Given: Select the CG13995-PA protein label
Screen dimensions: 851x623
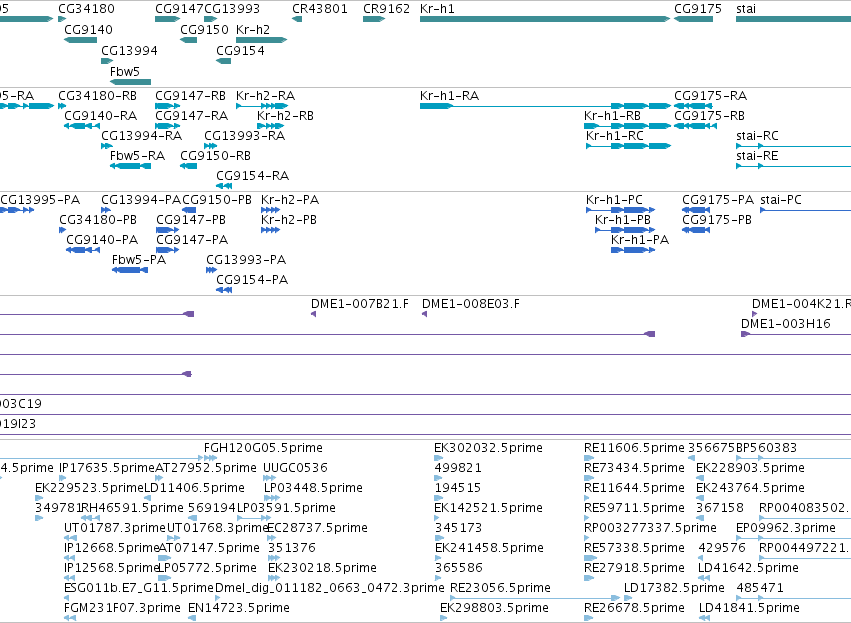Looking at the screenshot, I should point(40,200).
